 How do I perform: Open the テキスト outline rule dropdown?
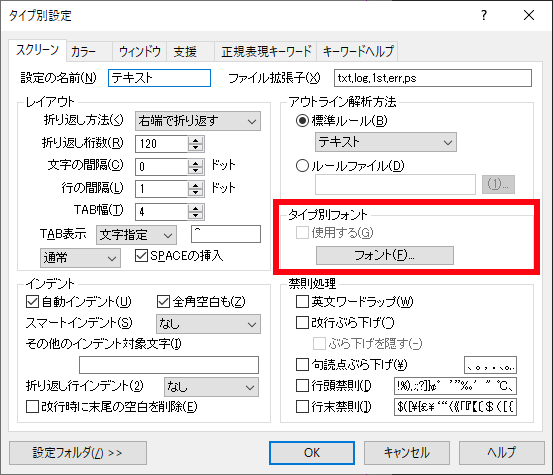(x=386, y=142)
